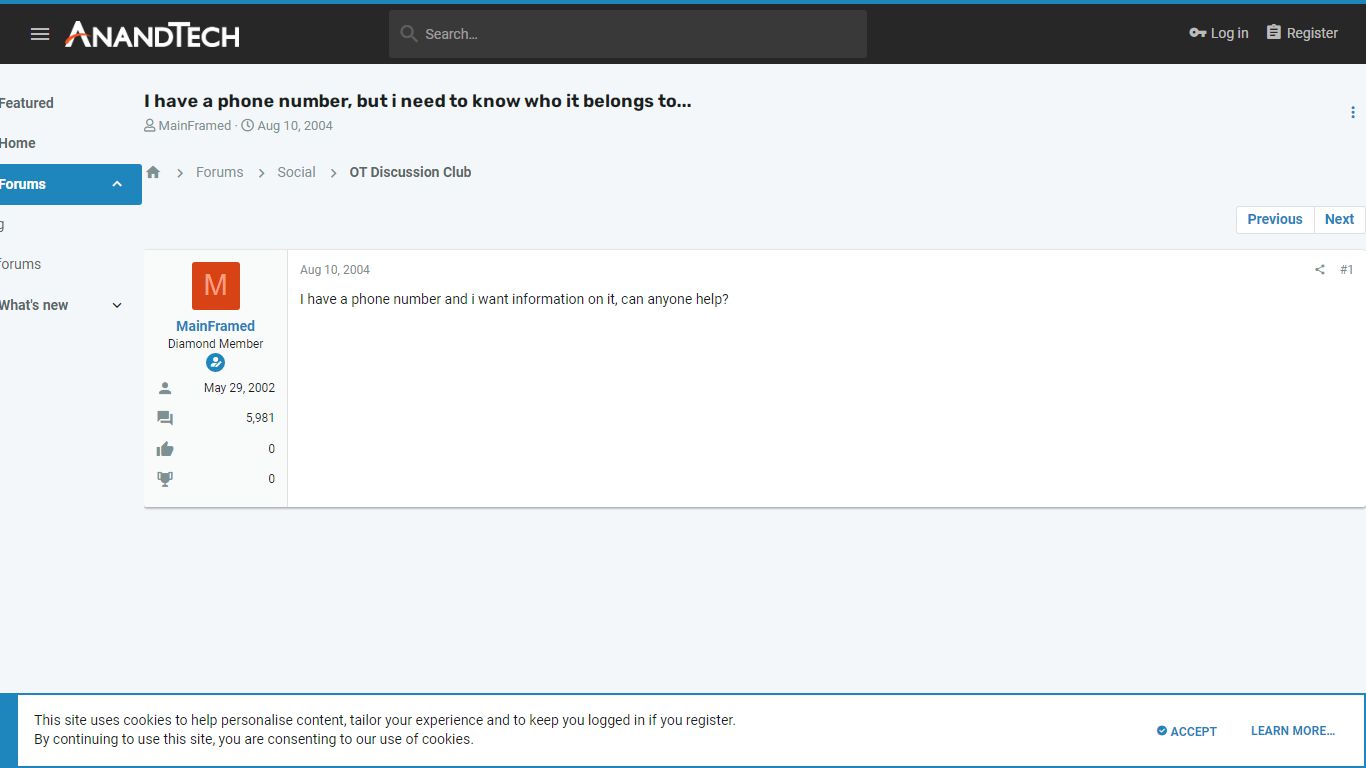Open OT Discussion Club breadcrumb
Screen dimensions: 1366x768
coord(410,172)
